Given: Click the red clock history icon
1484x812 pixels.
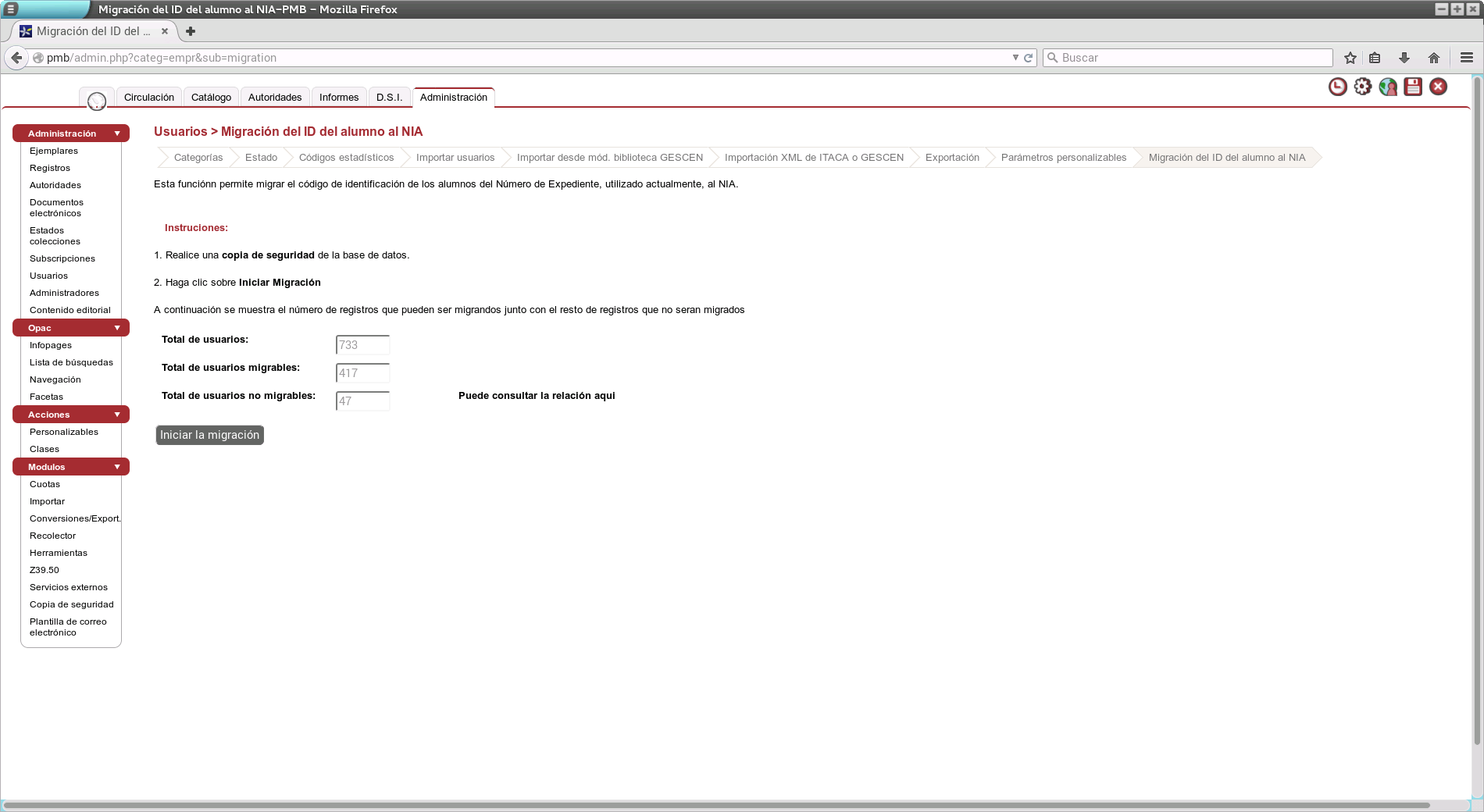Looking at the screenshot, I should click(x=1337, y=87).
